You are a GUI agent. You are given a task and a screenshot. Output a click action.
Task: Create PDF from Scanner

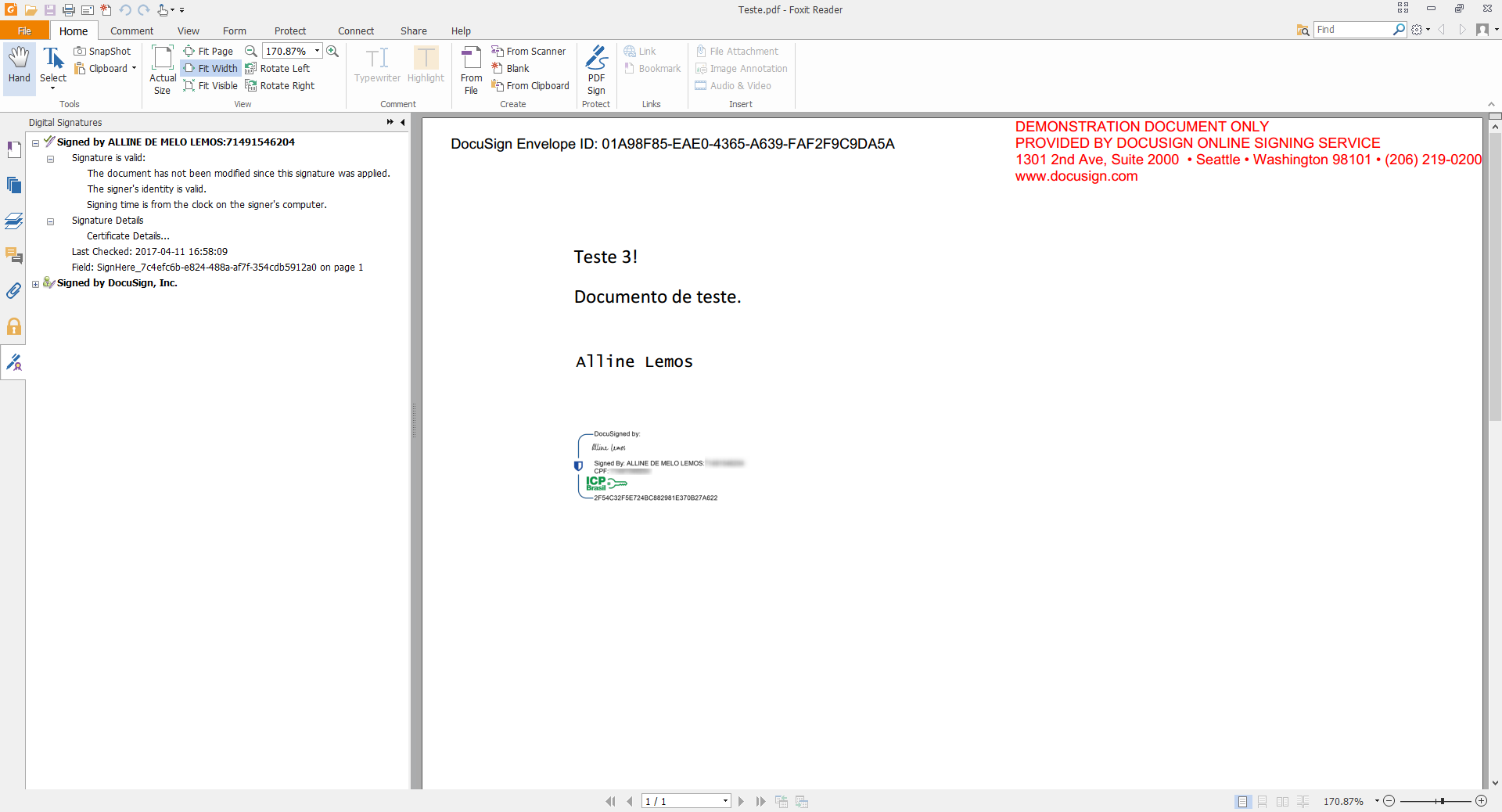coord(528,52)
